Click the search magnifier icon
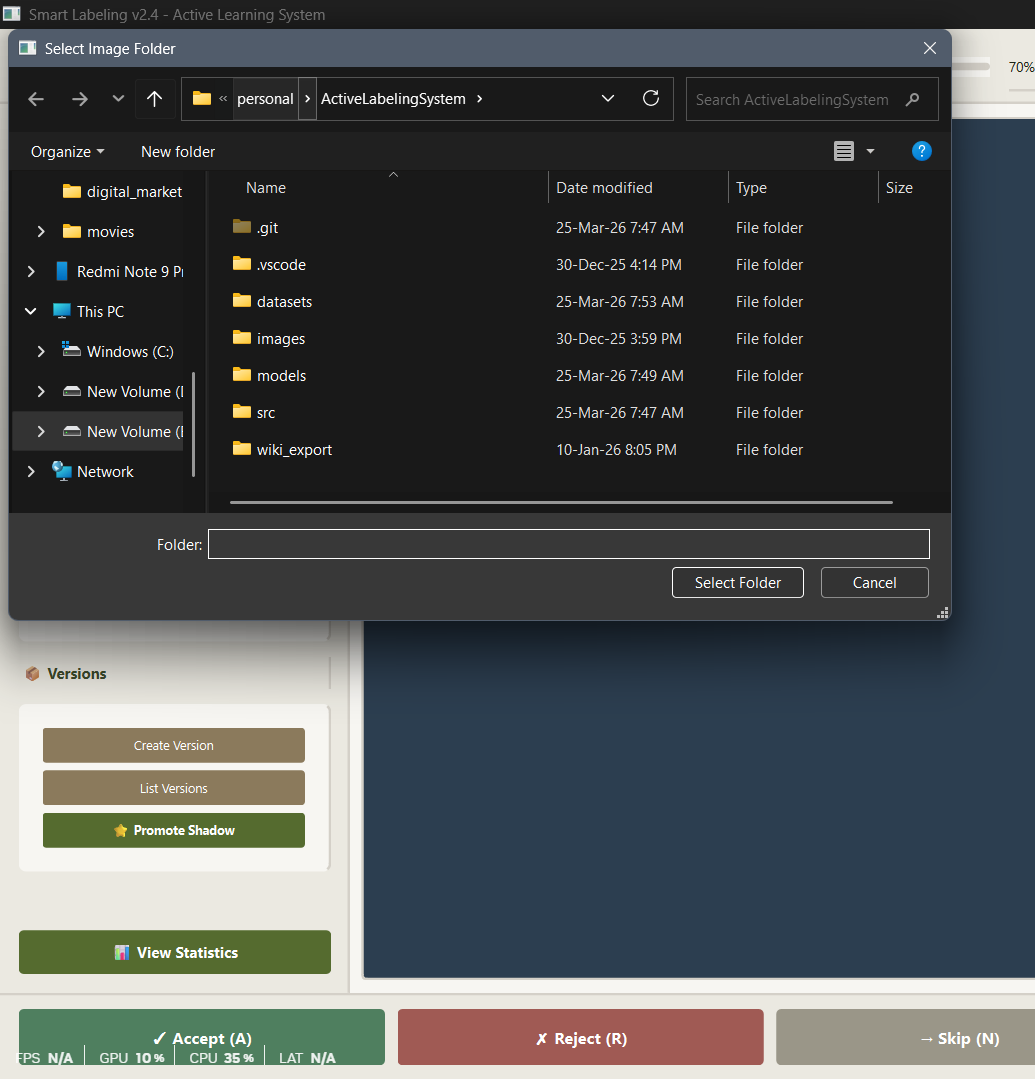This screenshot has height=1079, width=1035. pos(913,100)
